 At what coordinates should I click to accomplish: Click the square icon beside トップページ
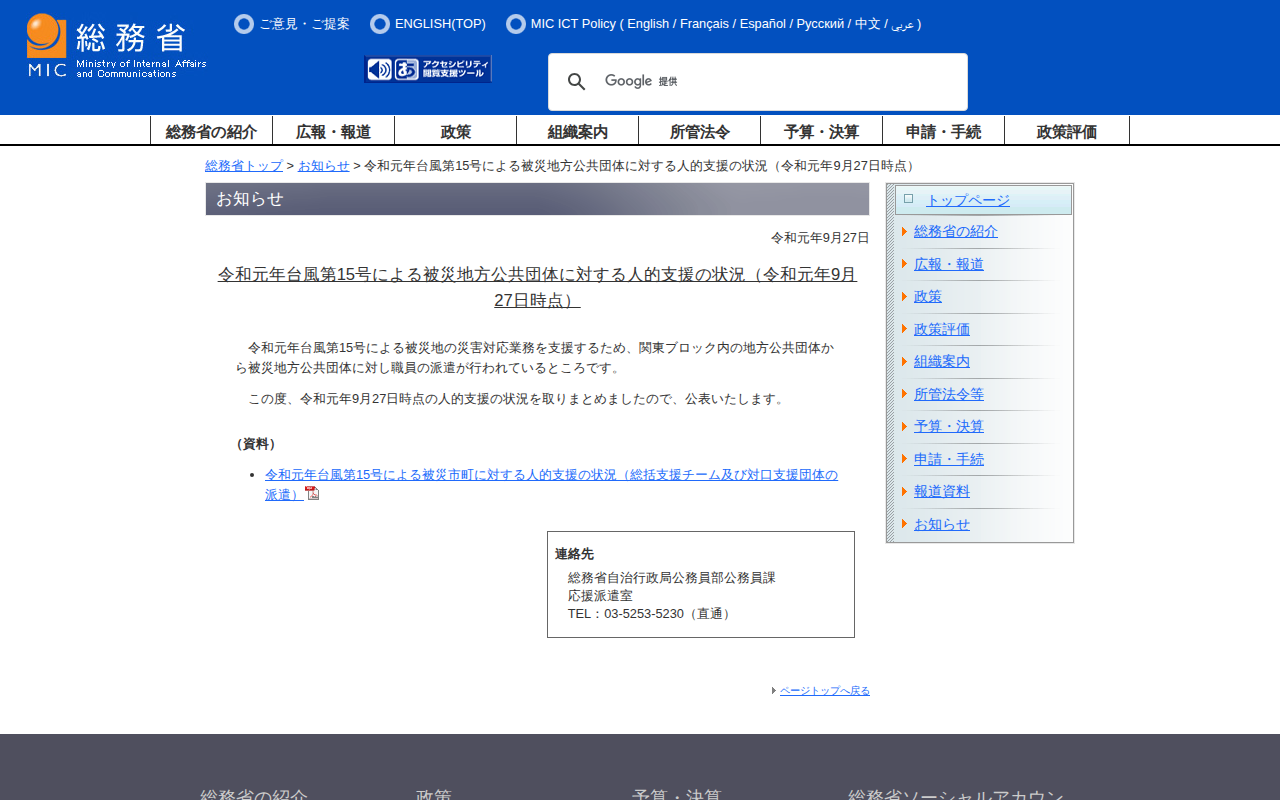click(x=908, y=199)
